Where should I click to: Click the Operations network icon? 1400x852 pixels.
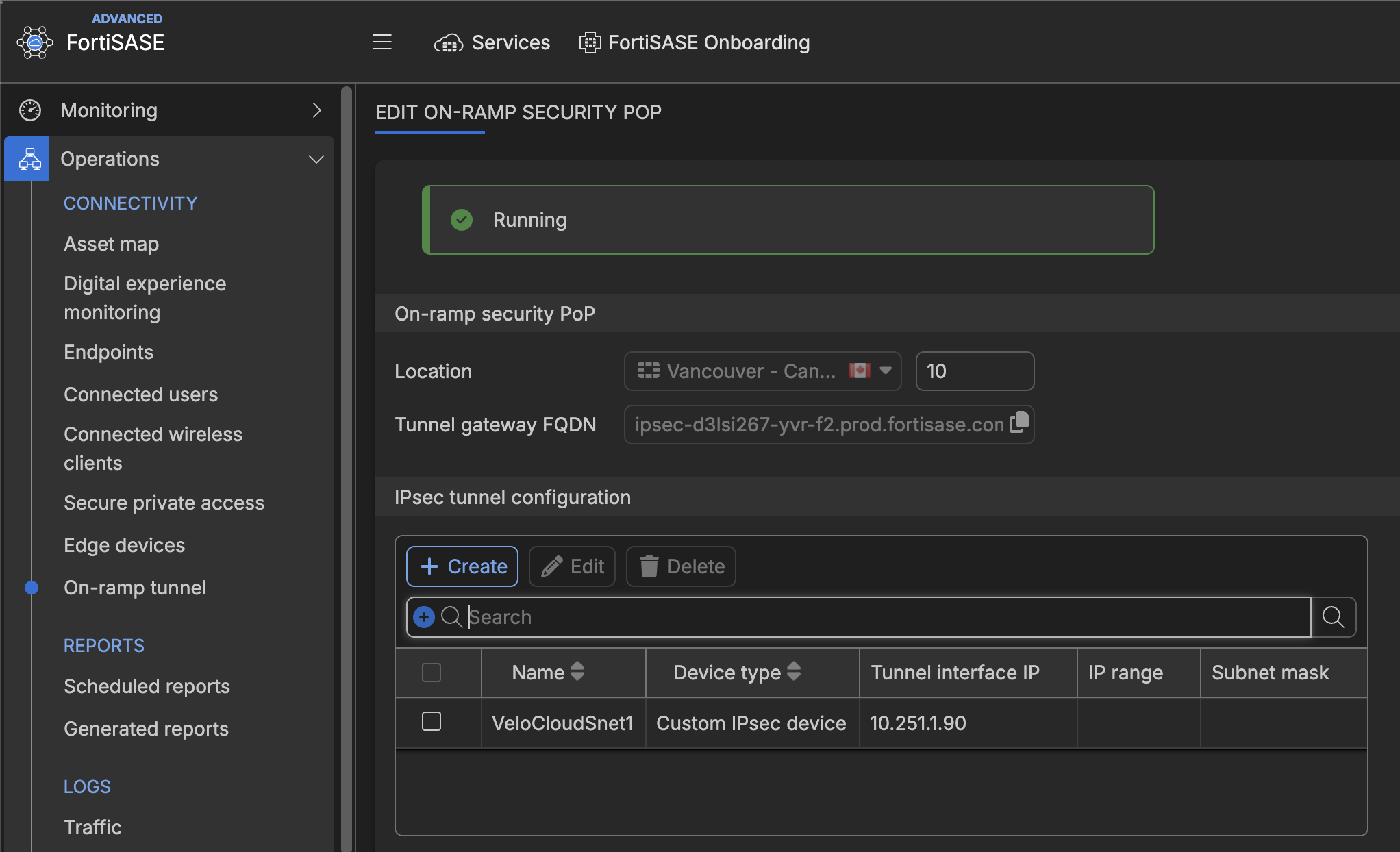tap(30, 159)
